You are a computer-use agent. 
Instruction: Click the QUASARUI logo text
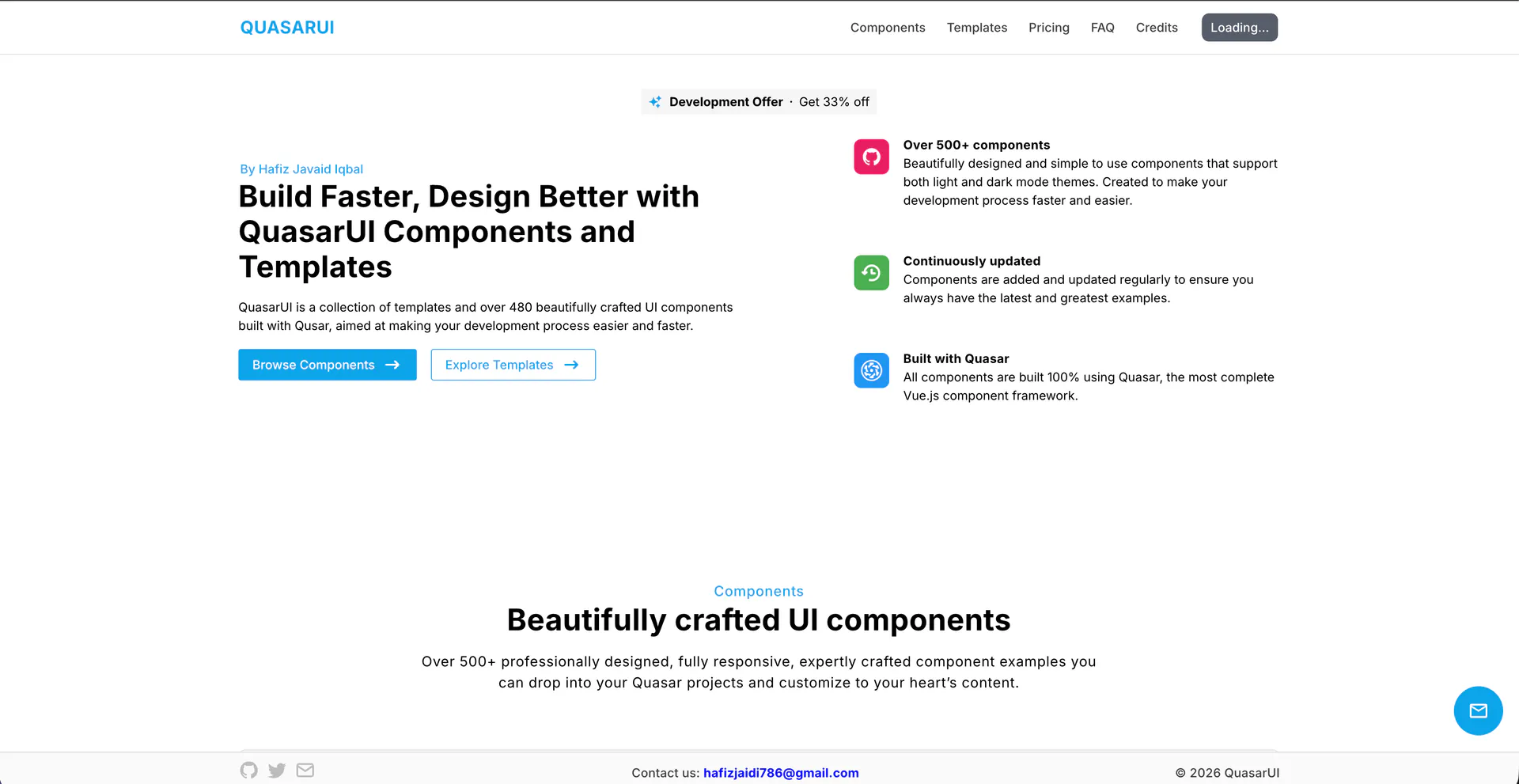(287, 28)
